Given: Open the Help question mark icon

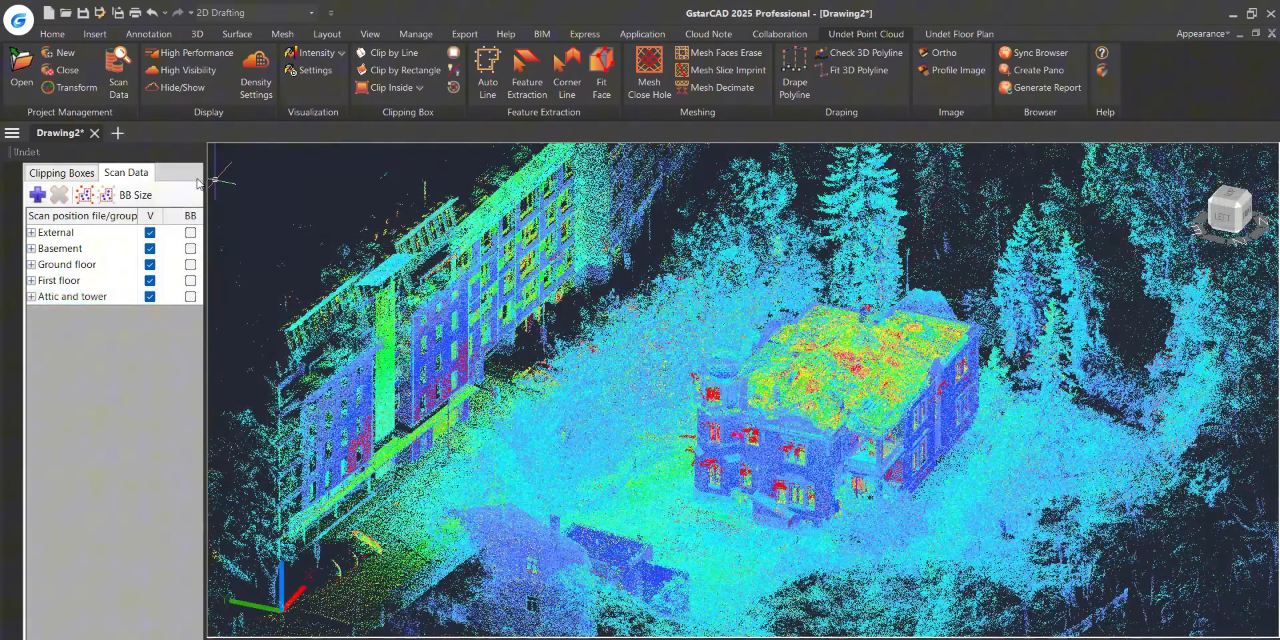Looking at the screenshot, I should (1102, 53).
